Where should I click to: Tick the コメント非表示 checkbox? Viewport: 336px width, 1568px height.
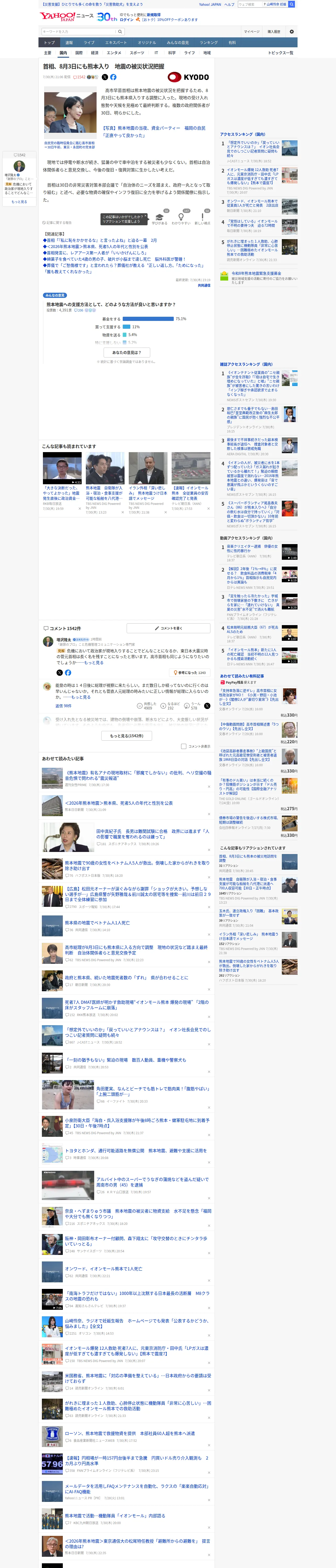[x=183, y=746]
